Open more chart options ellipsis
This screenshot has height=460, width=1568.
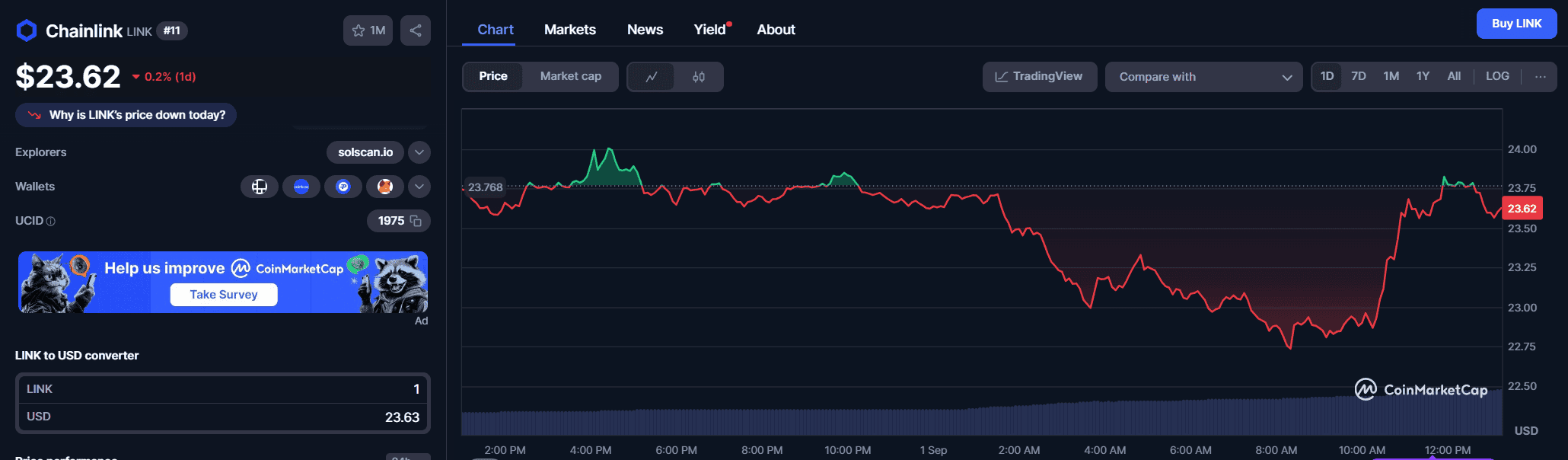tap(1540, 77)
